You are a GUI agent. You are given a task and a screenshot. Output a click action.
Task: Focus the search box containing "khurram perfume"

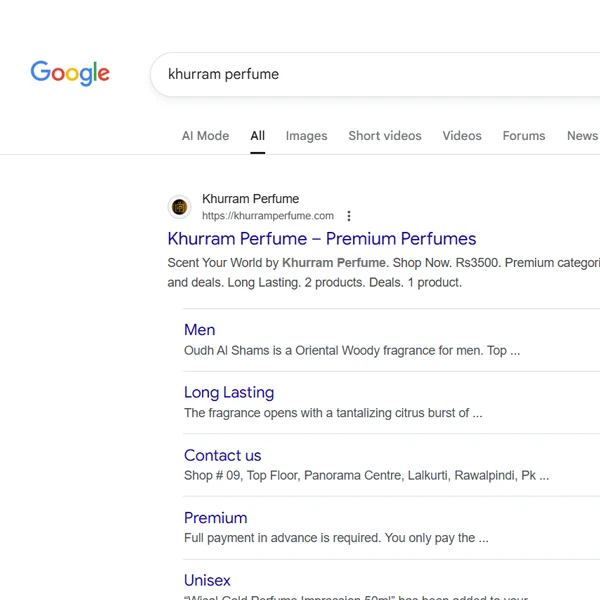tap(380, 74)
